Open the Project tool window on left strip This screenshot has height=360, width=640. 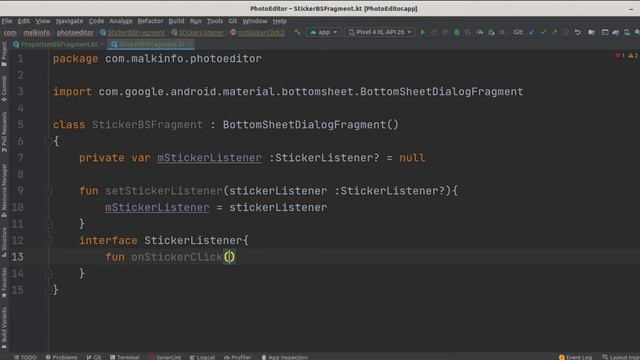[x=4, y=54]
